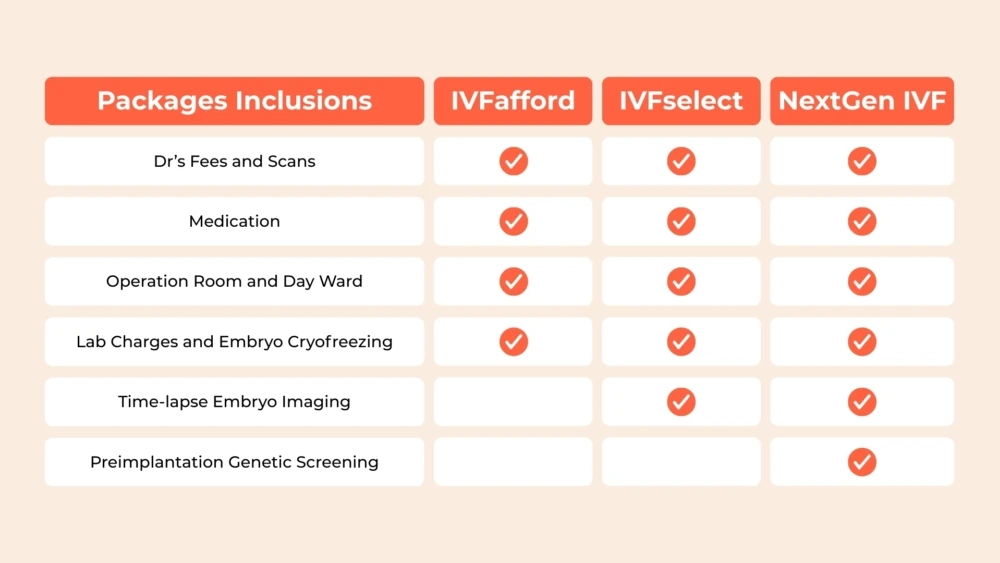Select the NextGen IVF column header
The width and height of the screenshot is (1000, 563).
point(862,101)
